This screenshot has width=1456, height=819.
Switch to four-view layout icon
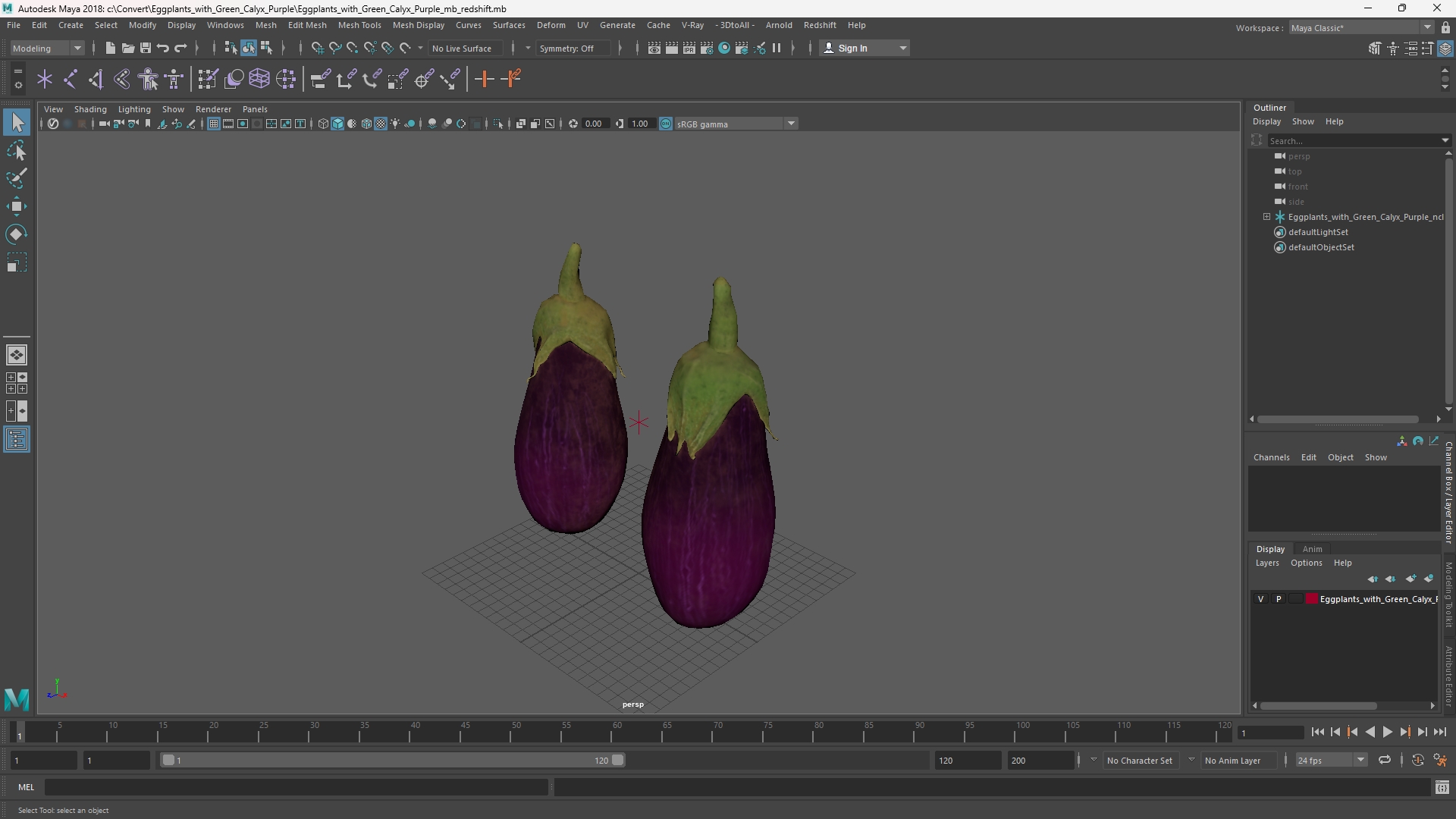click(x=17, y=383)
